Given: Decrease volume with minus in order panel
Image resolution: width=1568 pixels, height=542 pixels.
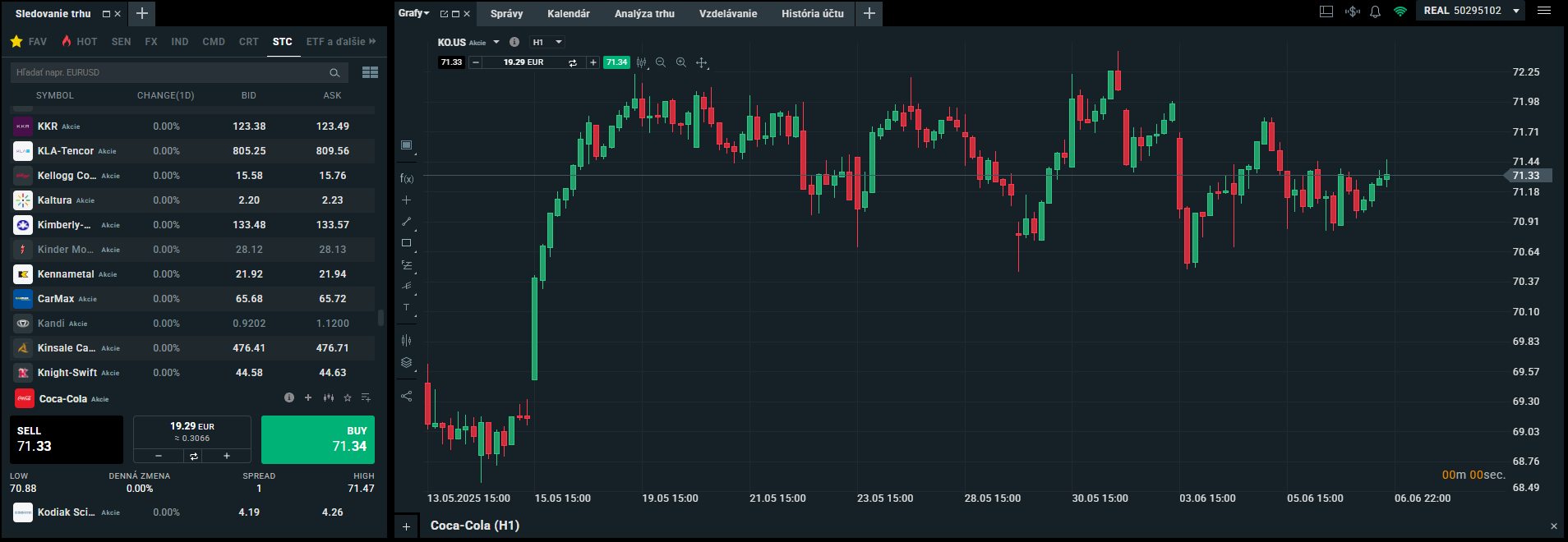Looking at the screenshot, I should 159,456.
